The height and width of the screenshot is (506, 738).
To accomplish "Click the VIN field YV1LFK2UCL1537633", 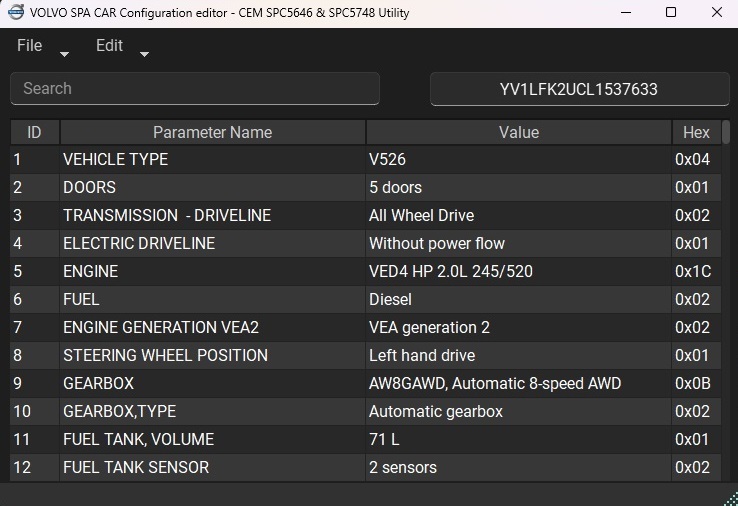I will [x=579, y=89].
